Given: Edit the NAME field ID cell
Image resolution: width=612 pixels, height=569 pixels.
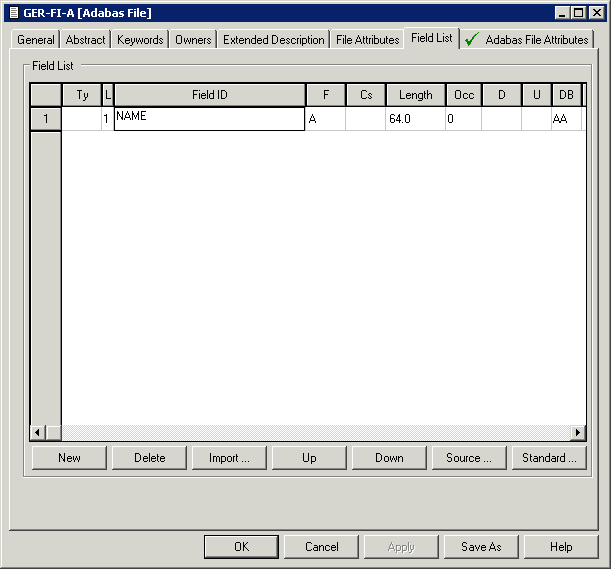Looking at the screenshot, I should [x=209, y=119].
